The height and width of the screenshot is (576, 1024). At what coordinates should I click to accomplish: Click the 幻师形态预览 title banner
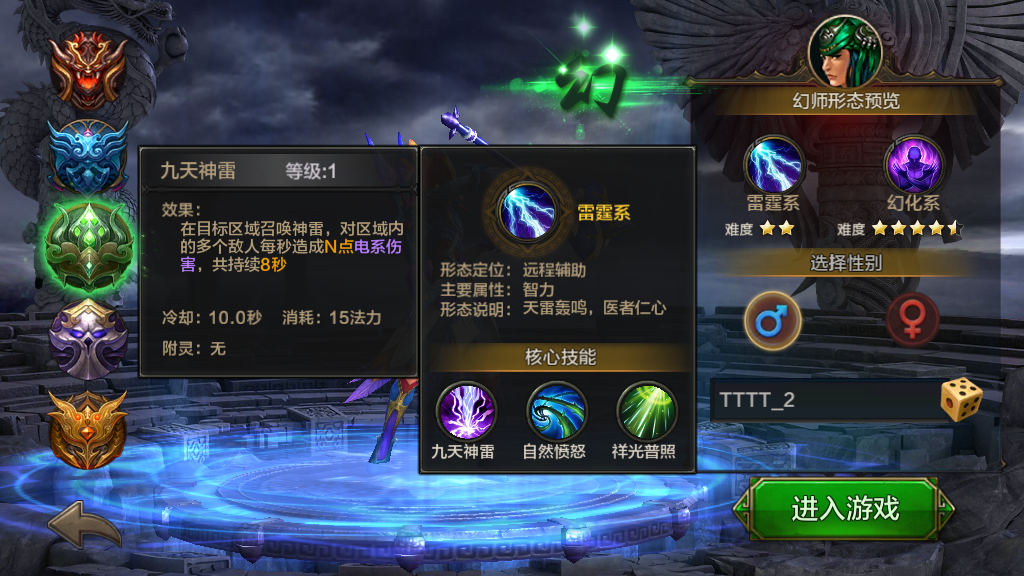pos(846,101)
